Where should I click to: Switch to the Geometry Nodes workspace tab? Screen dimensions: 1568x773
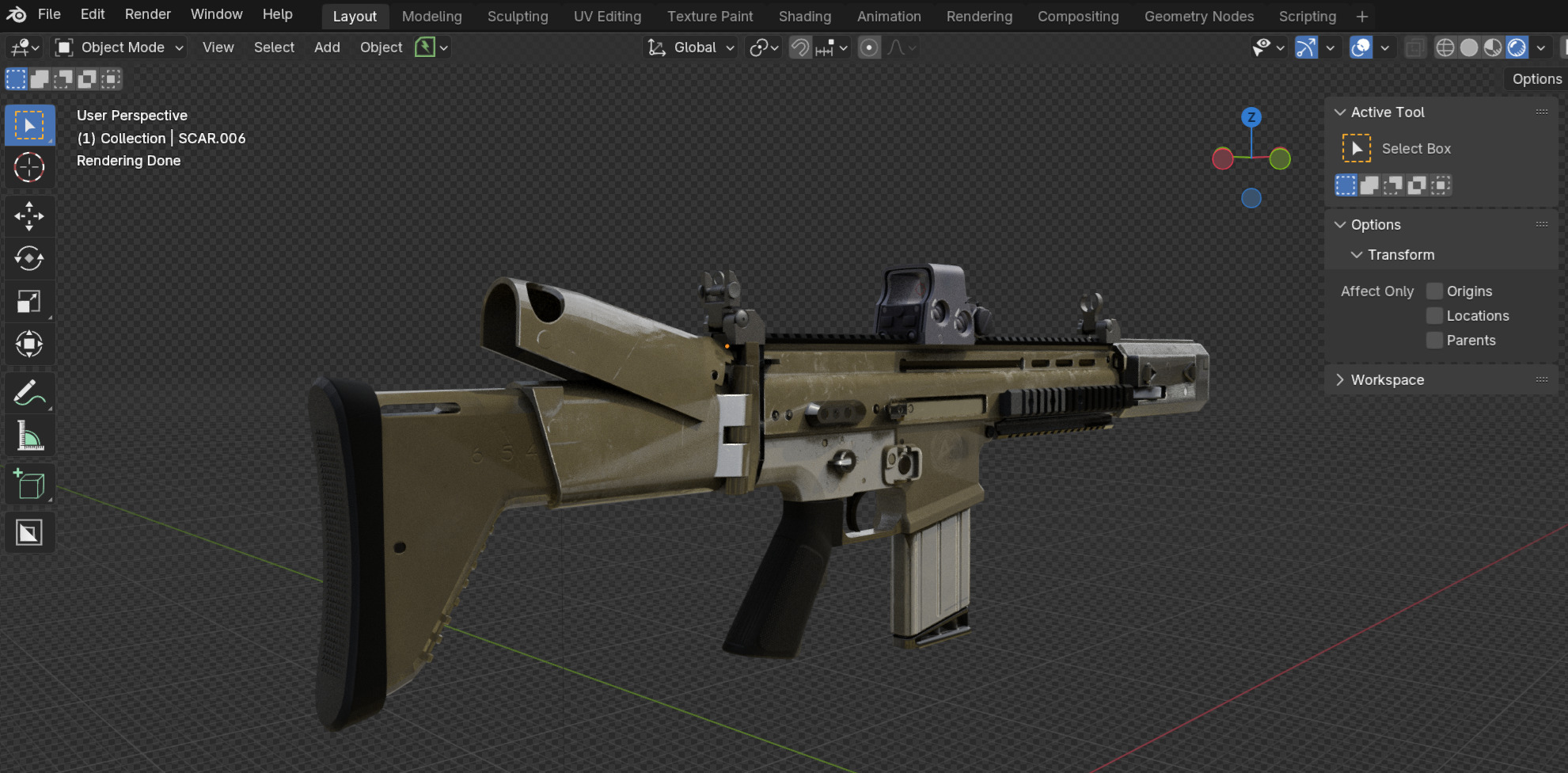pyautogui.click(x=1199, y=16)
